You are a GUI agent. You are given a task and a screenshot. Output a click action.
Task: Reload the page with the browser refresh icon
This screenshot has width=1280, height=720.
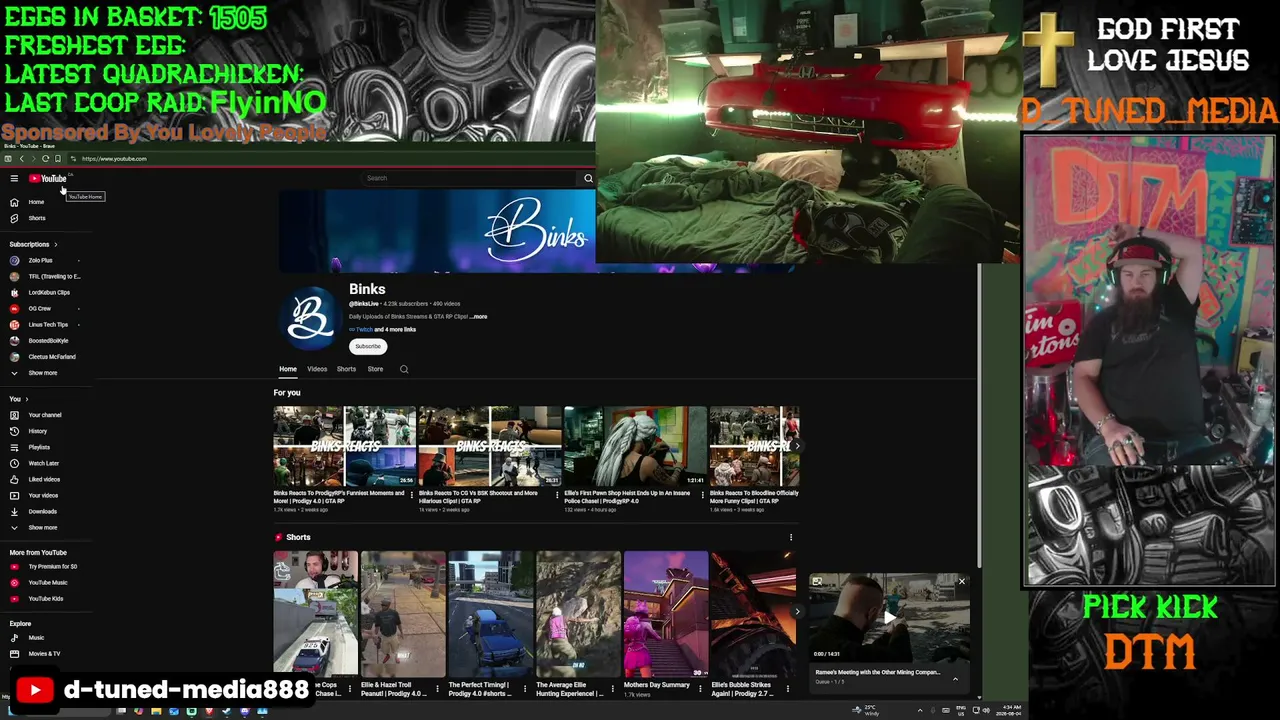[x=45, y=159]
